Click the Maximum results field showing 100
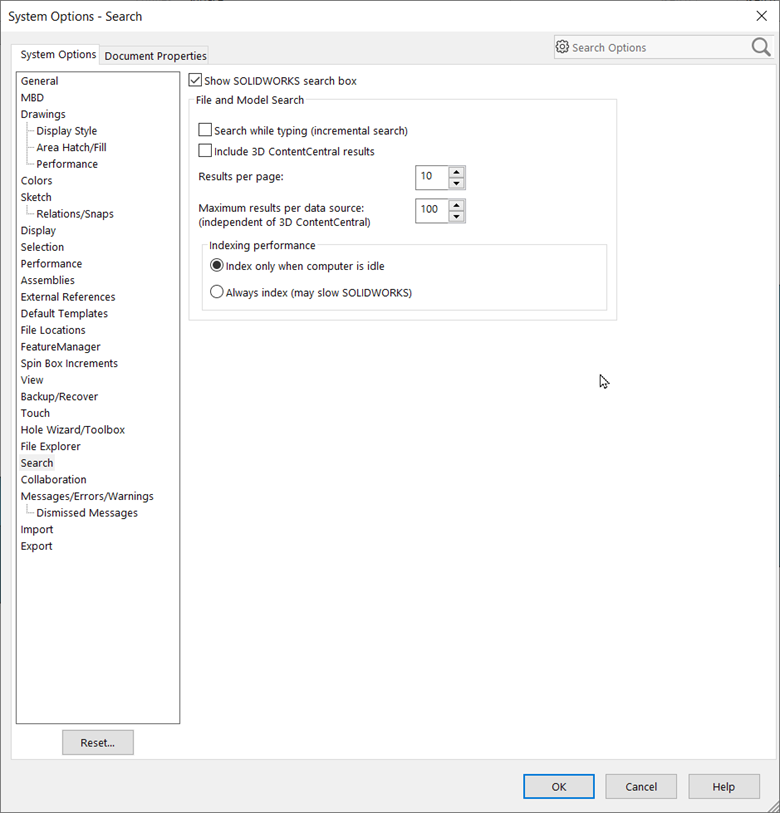Screen dimensions: 780x813 point(431,211)
